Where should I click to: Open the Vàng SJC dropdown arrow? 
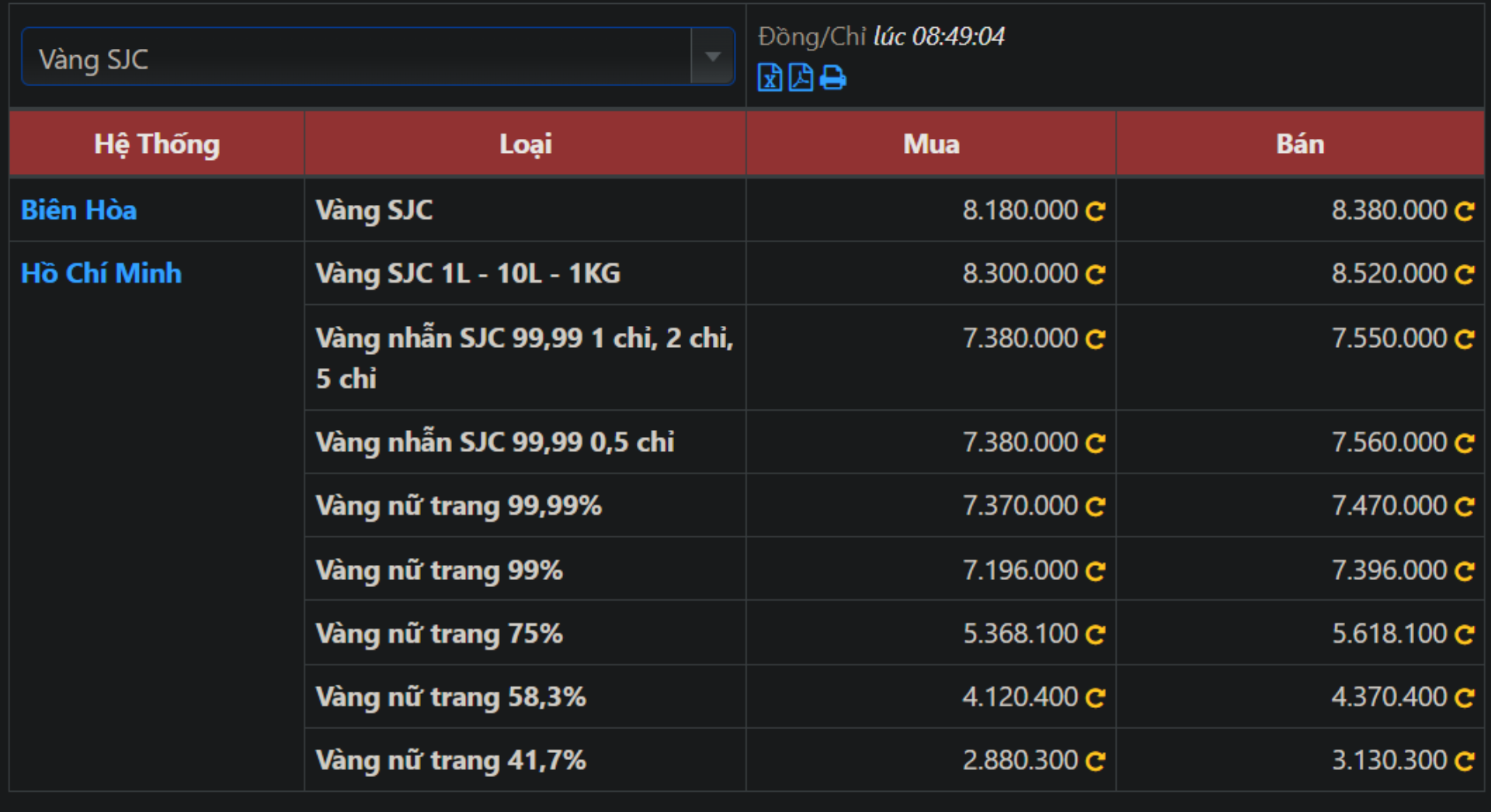click(x=712, y=57)
